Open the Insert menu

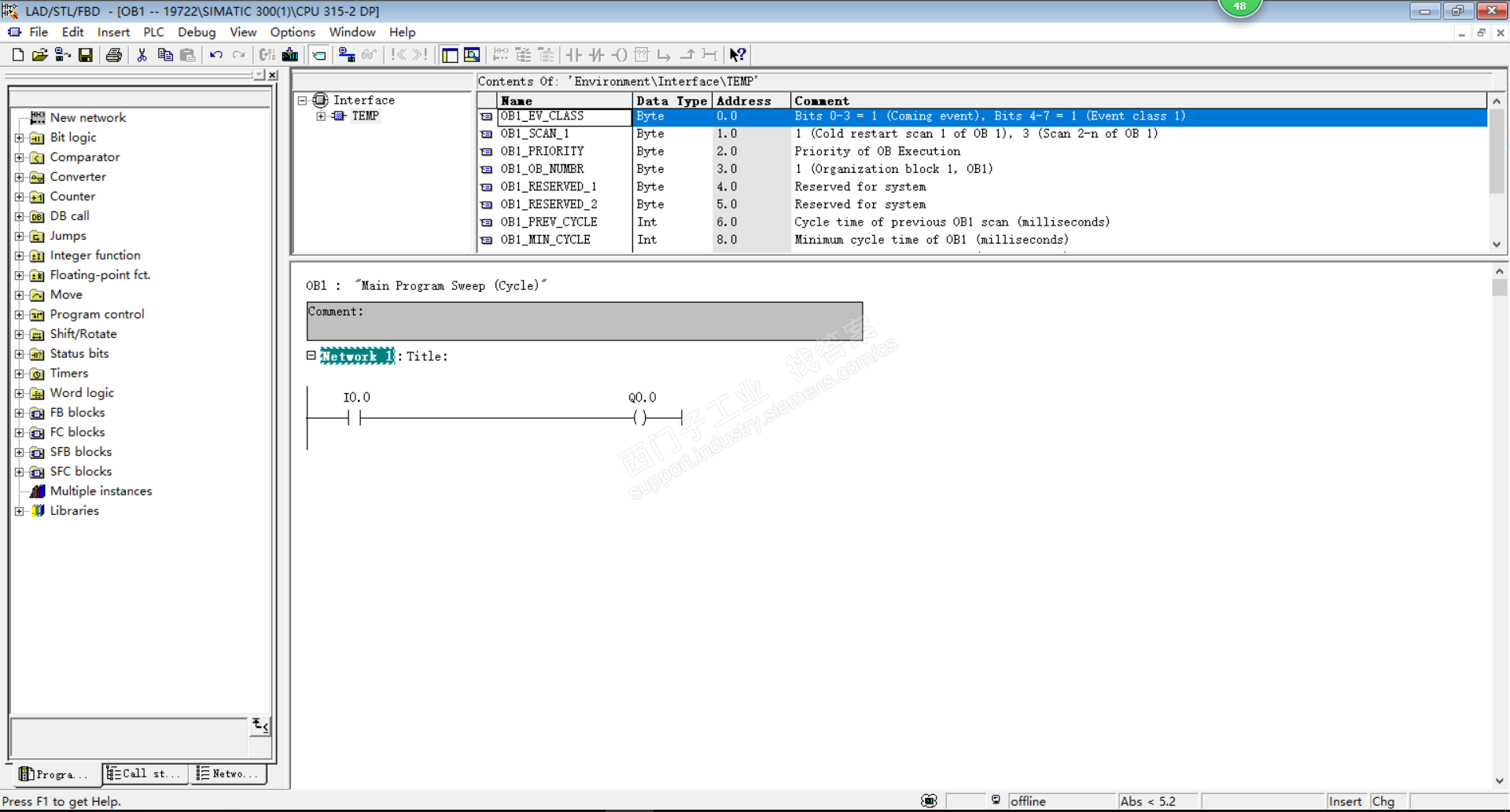click(x=113, y=32)
